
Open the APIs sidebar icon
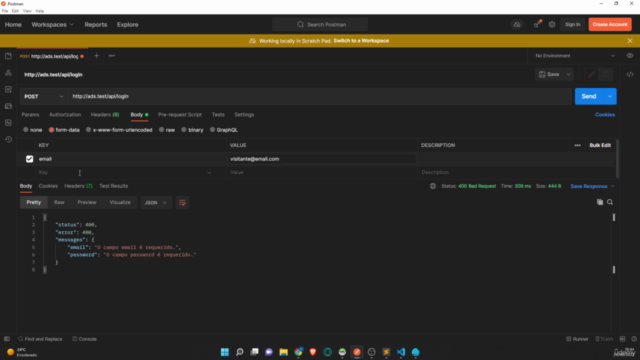[8, 73]
